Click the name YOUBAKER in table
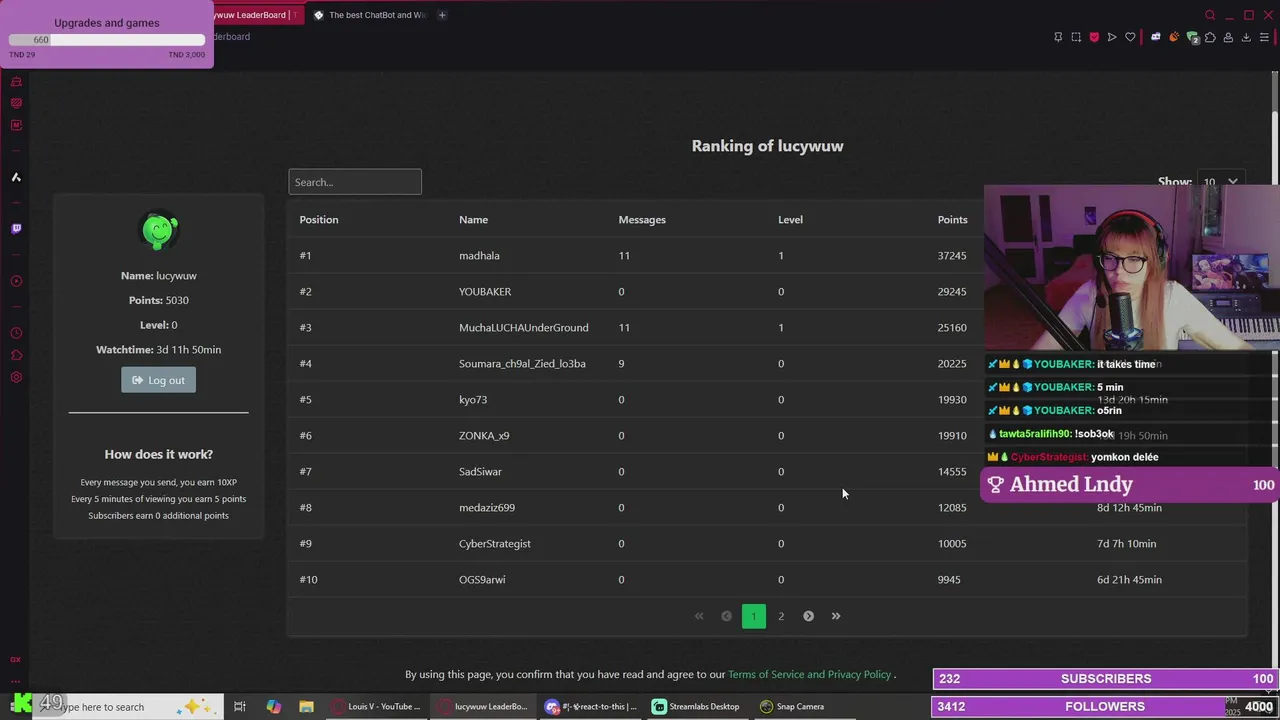 [485, 292]
